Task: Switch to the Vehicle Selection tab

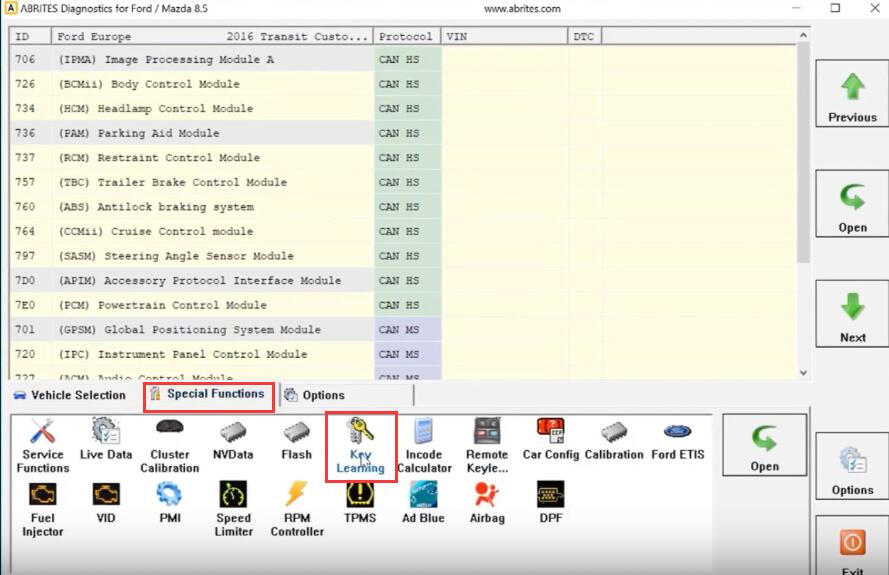Action: pos(70,395)
